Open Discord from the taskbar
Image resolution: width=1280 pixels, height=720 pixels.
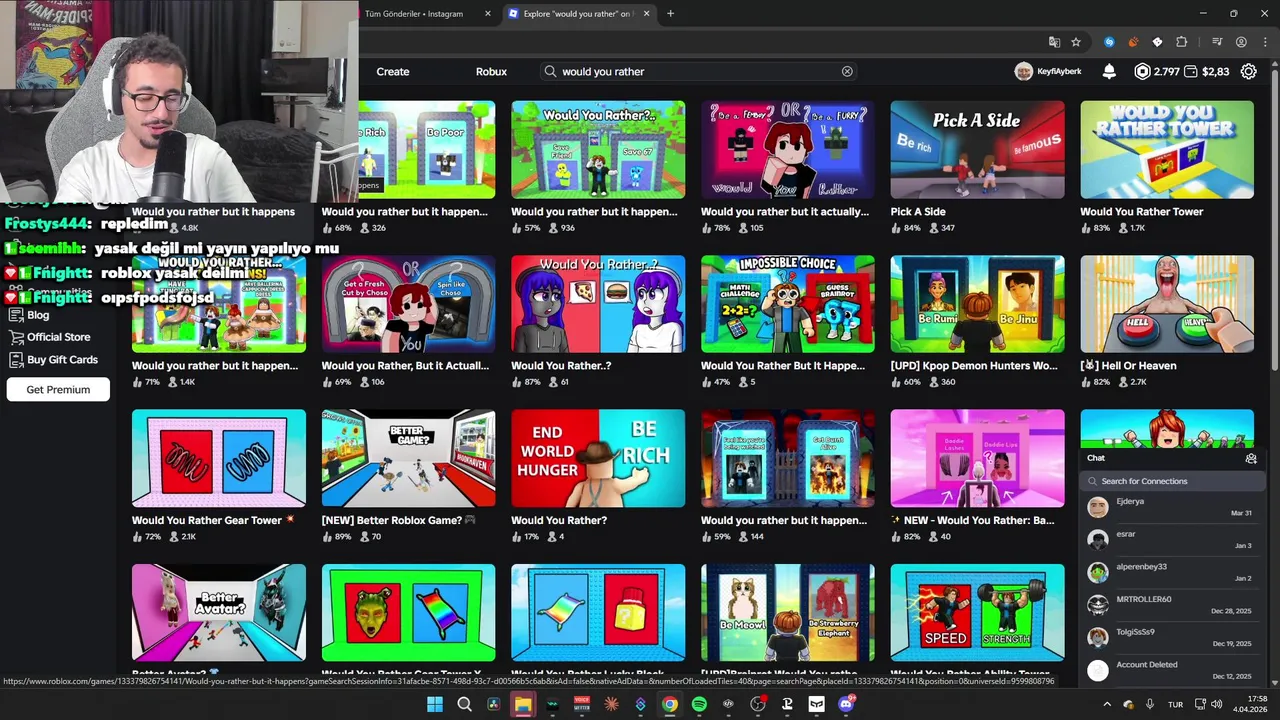[x=846, y=704]
